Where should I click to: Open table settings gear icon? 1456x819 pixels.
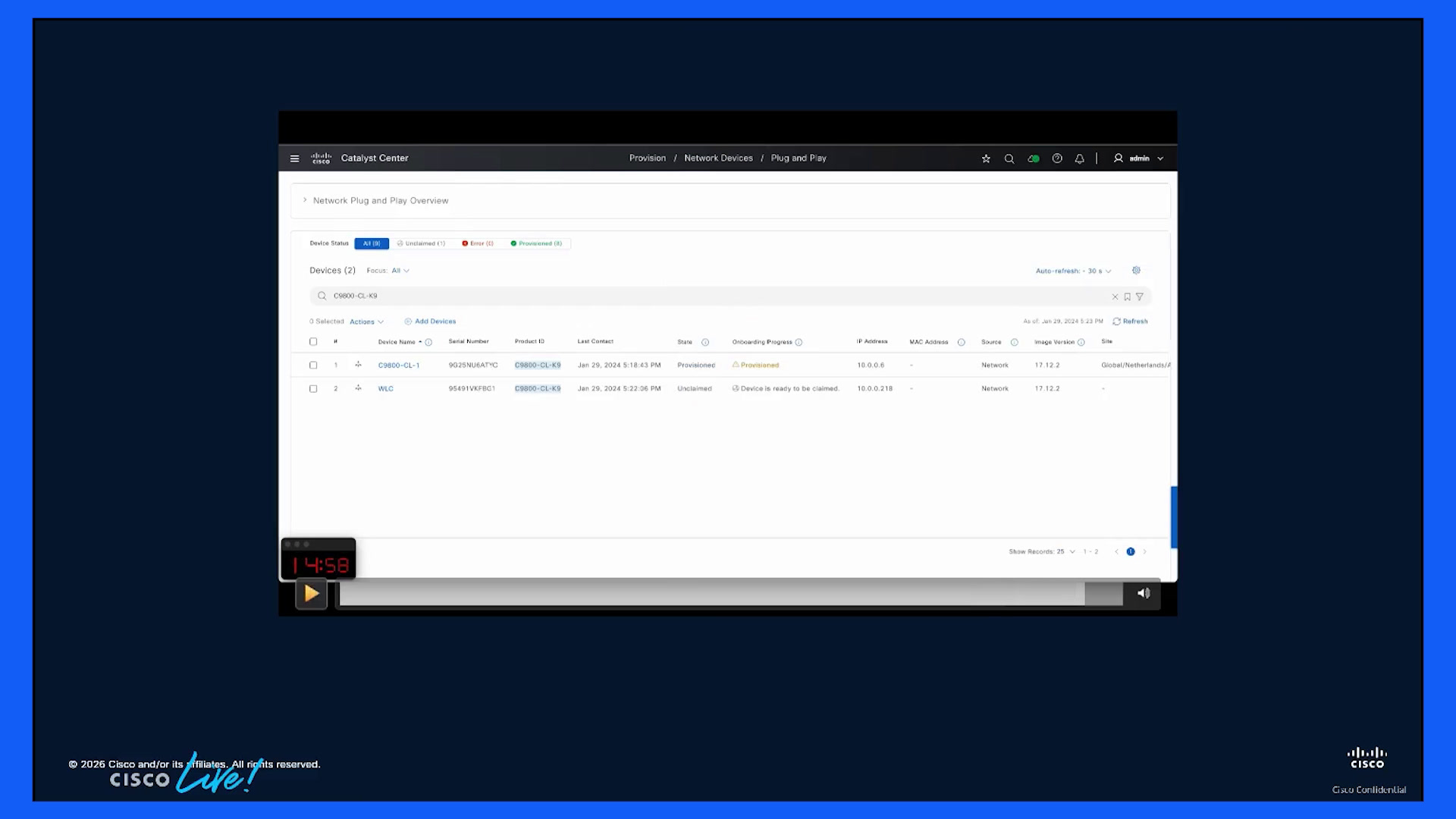coord(1136,270)
